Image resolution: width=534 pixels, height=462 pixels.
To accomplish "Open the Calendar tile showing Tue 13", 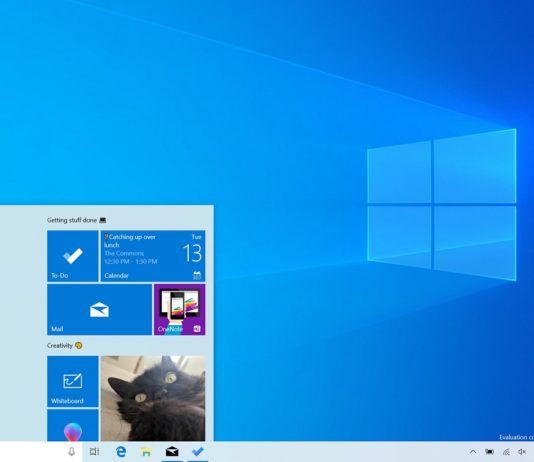I will (x=153, y=256).
